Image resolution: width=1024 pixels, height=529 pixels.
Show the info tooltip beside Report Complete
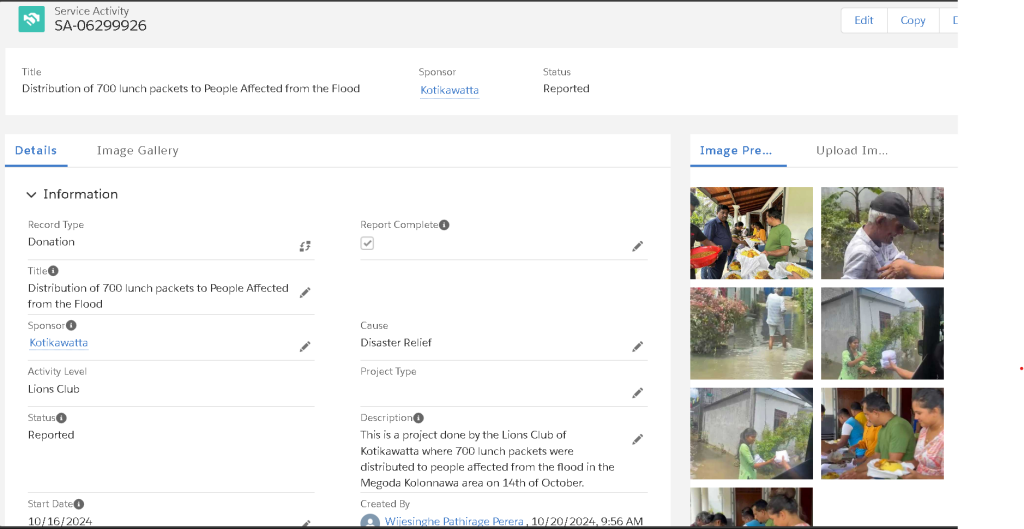[444, 225]
